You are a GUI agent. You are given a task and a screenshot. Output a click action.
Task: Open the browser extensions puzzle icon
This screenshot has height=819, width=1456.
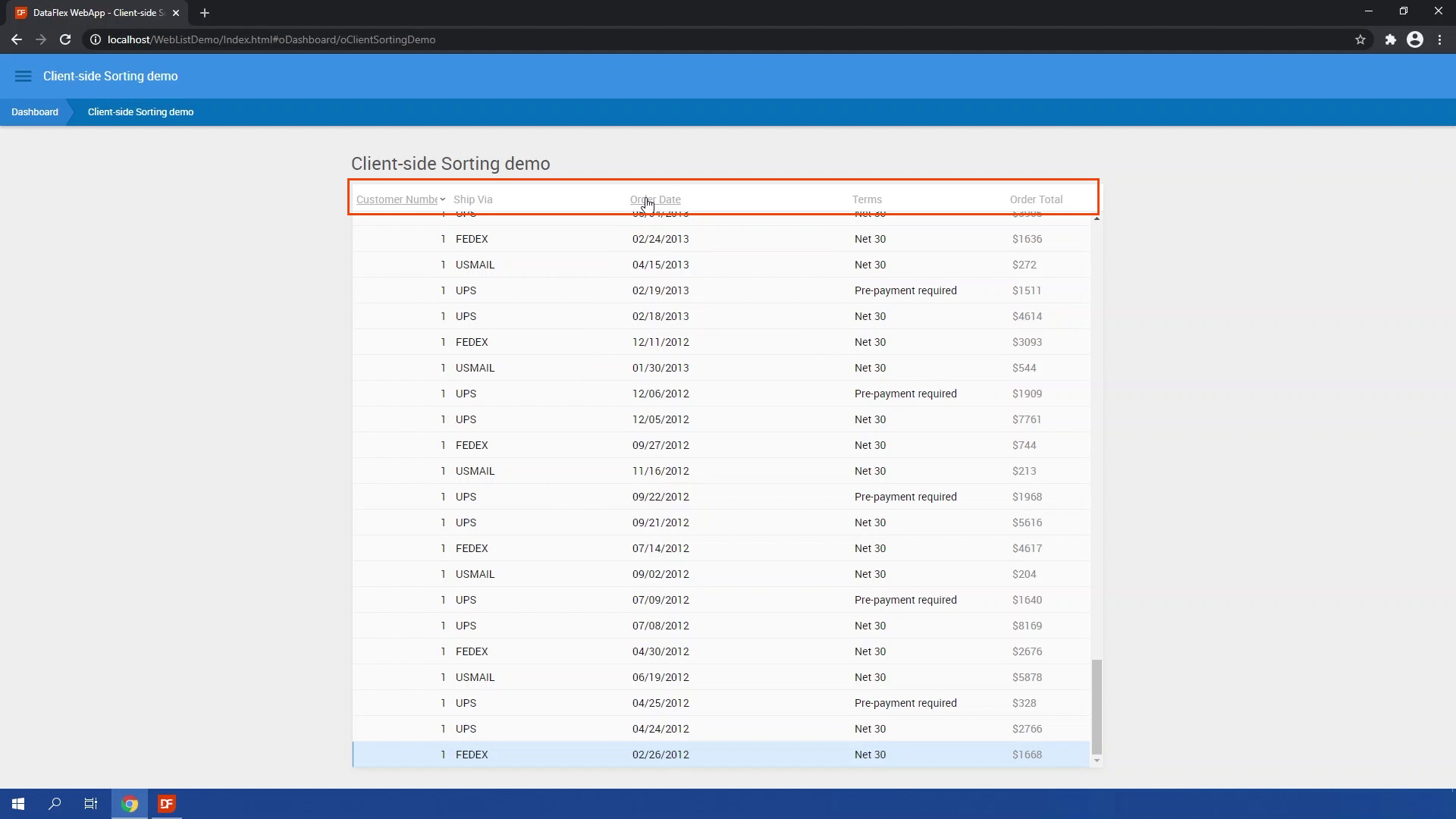[1390, 39]
